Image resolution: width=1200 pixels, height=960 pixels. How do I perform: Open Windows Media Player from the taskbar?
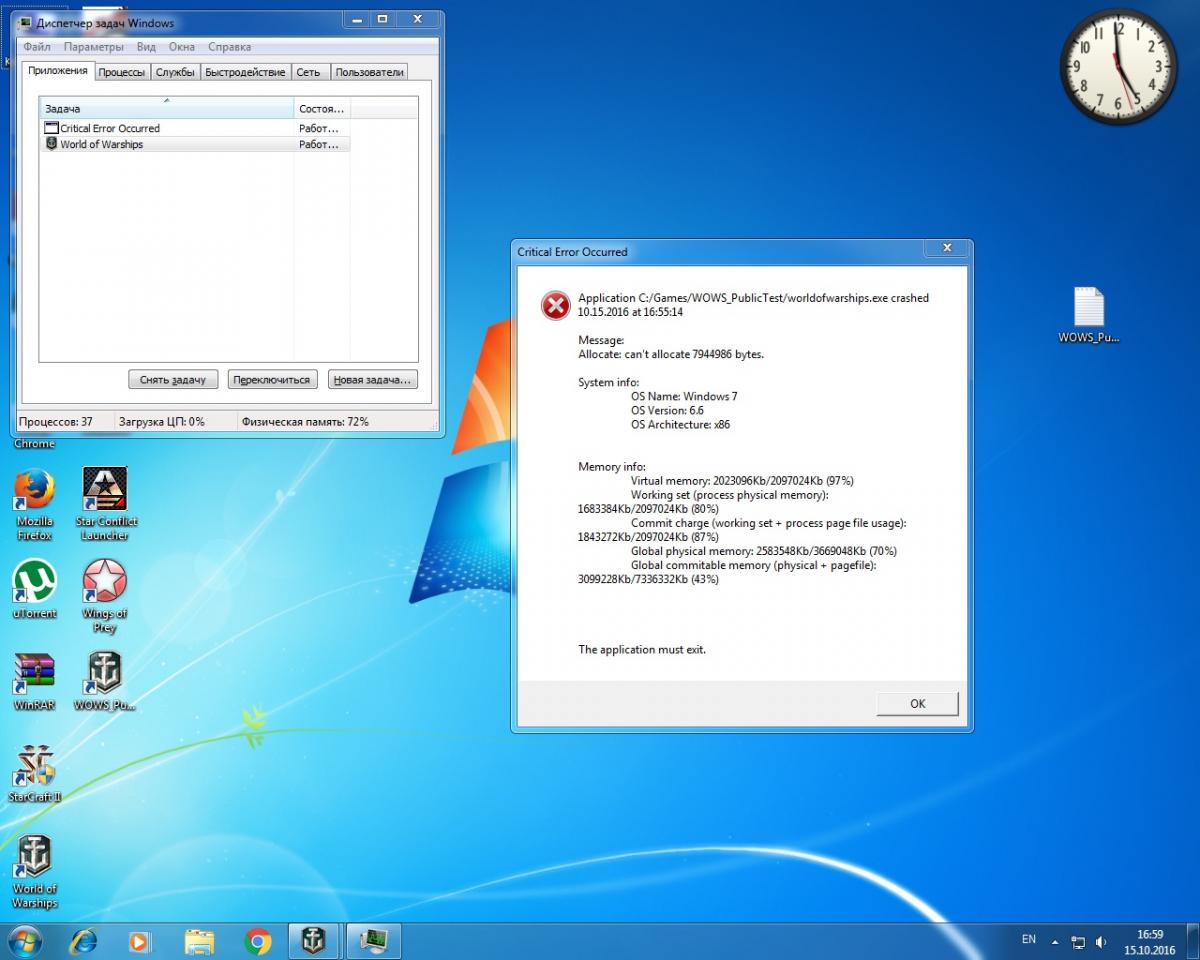pos(140,941)
